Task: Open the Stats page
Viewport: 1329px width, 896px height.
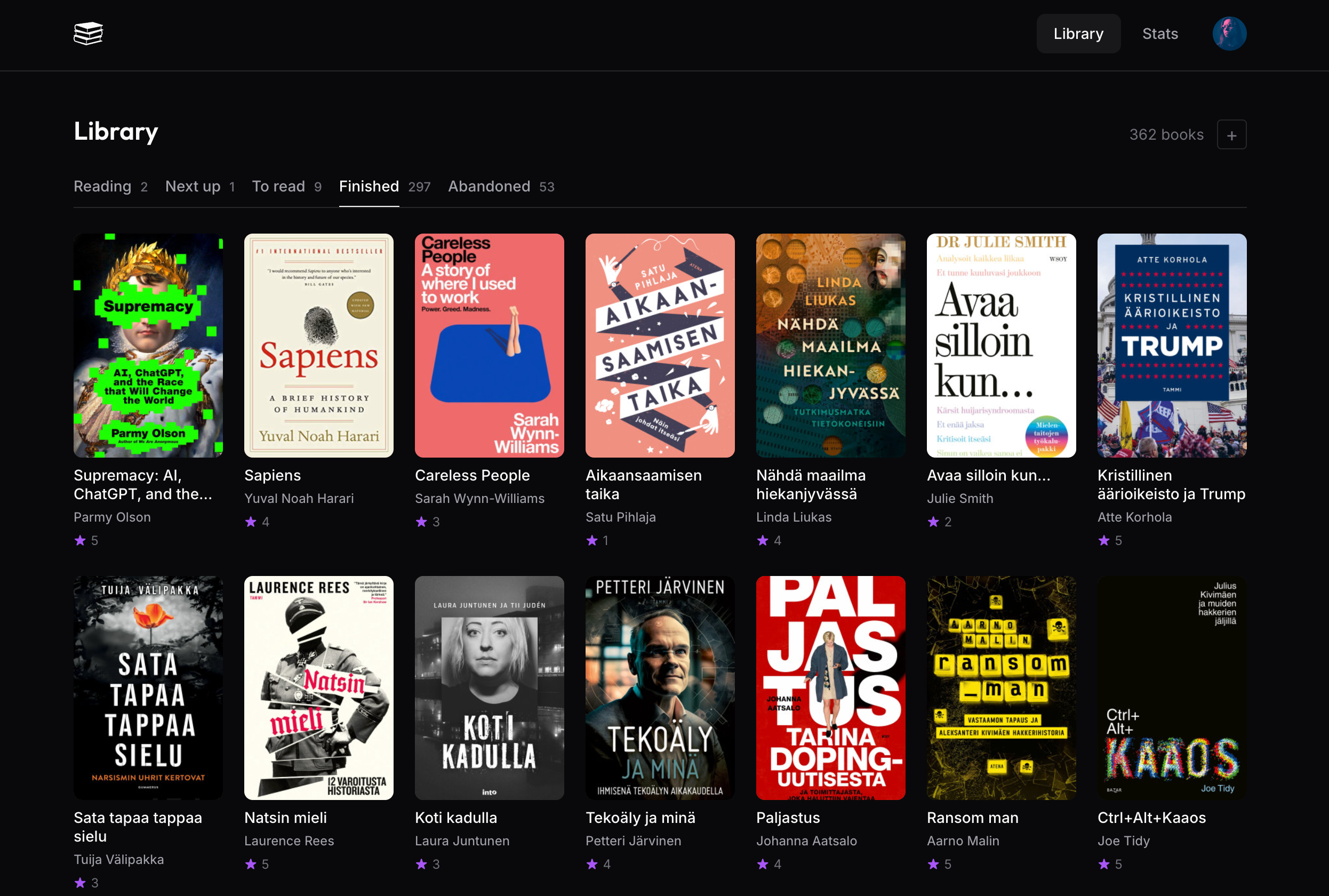Action: click(1160, 34)
